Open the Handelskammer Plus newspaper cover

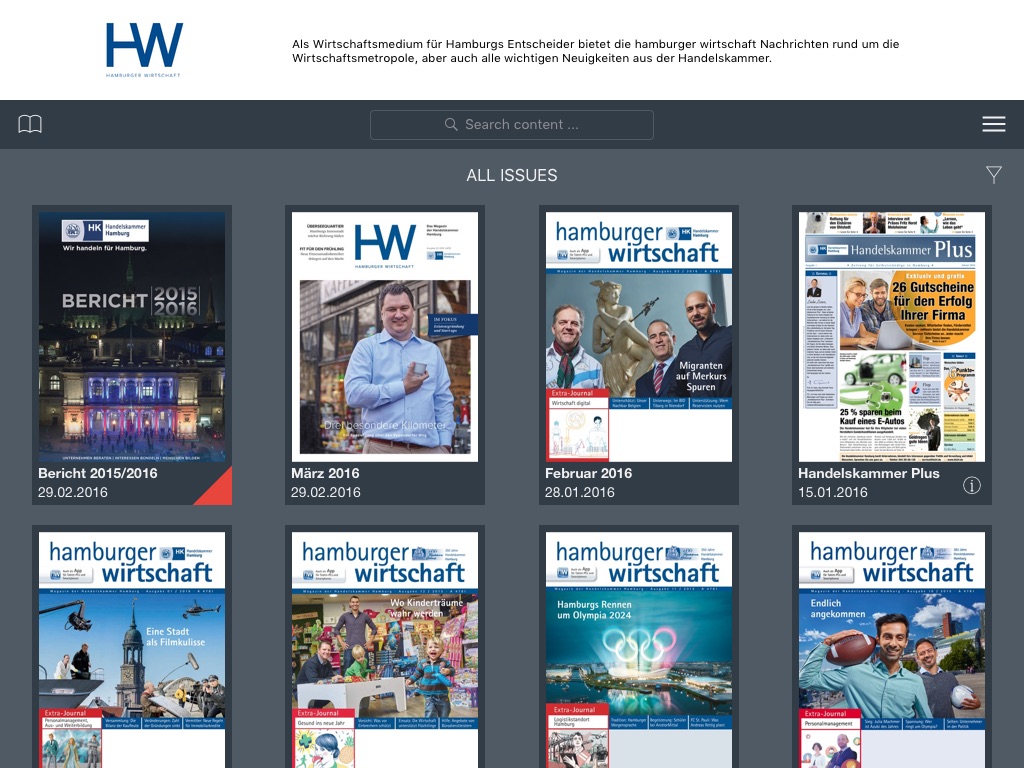pos(891,336)
